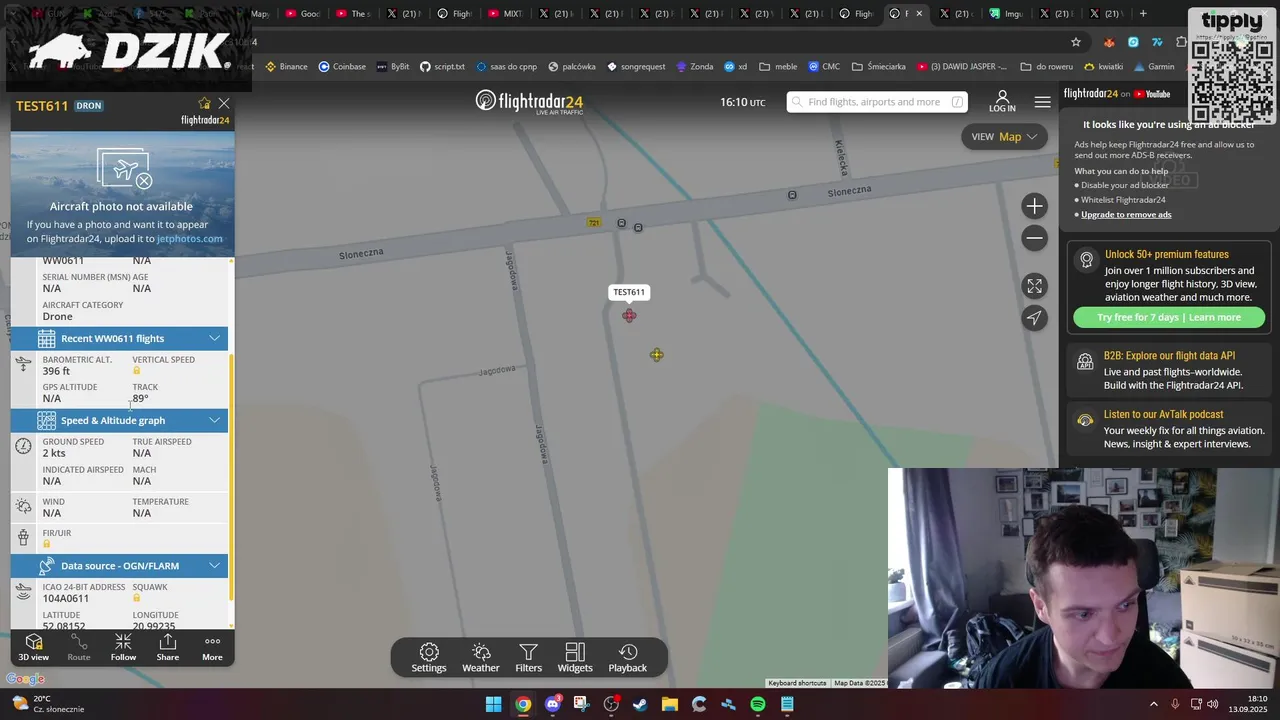Open Steam from the taskbar
Image resolution: width=1280 pixels, height=720 pixels.
pos(640,704)
